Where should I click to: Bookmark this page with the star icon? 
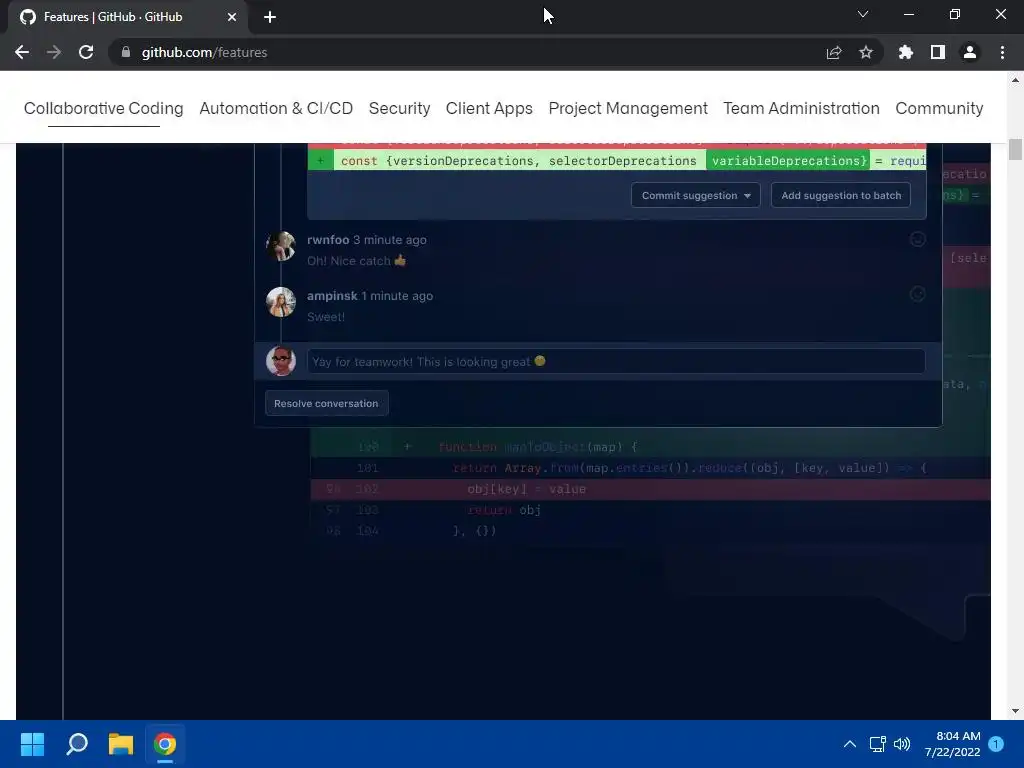[866, 52]
